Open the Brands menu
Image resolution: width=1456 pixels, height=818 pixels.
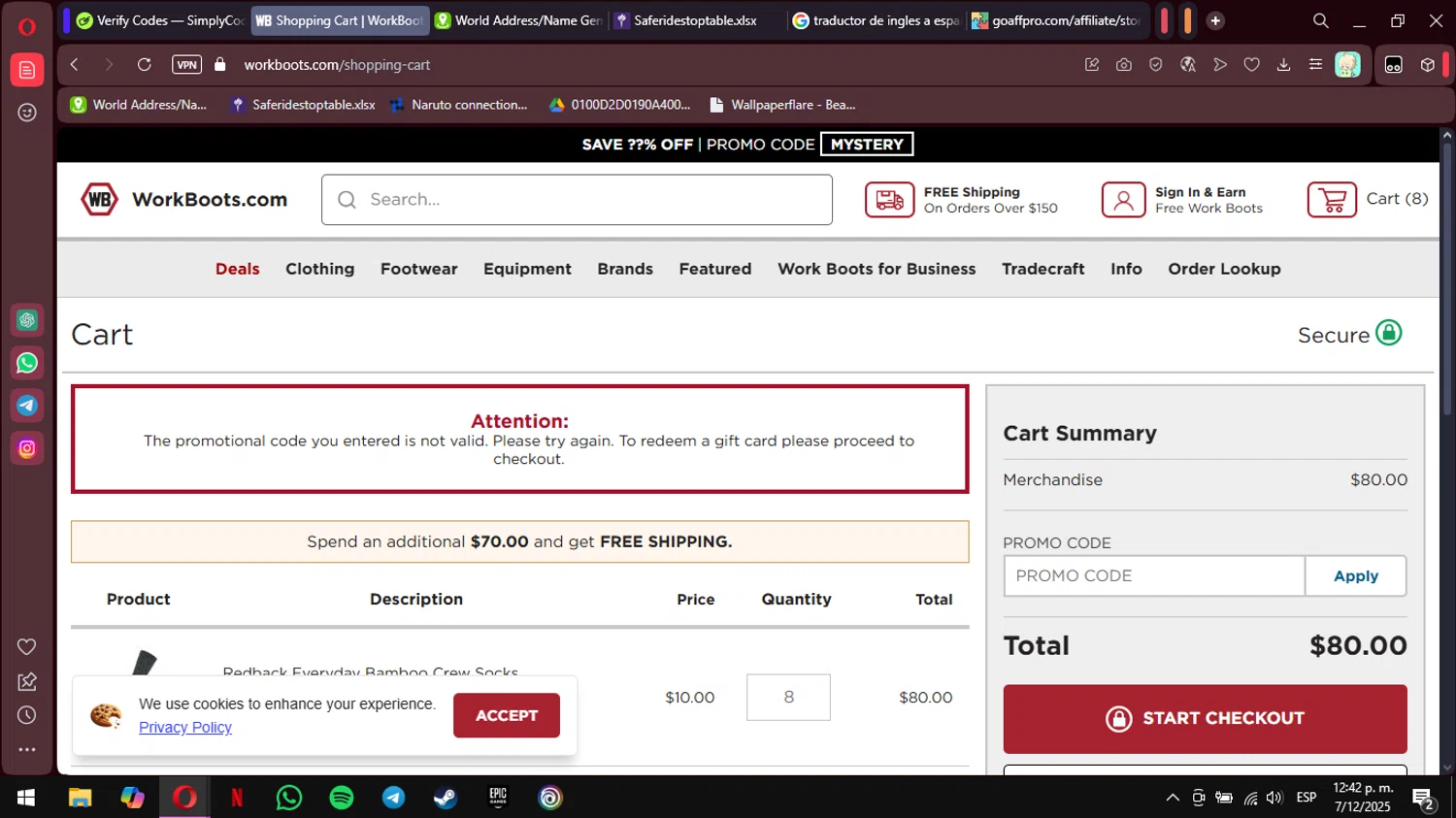pos(625,269)
